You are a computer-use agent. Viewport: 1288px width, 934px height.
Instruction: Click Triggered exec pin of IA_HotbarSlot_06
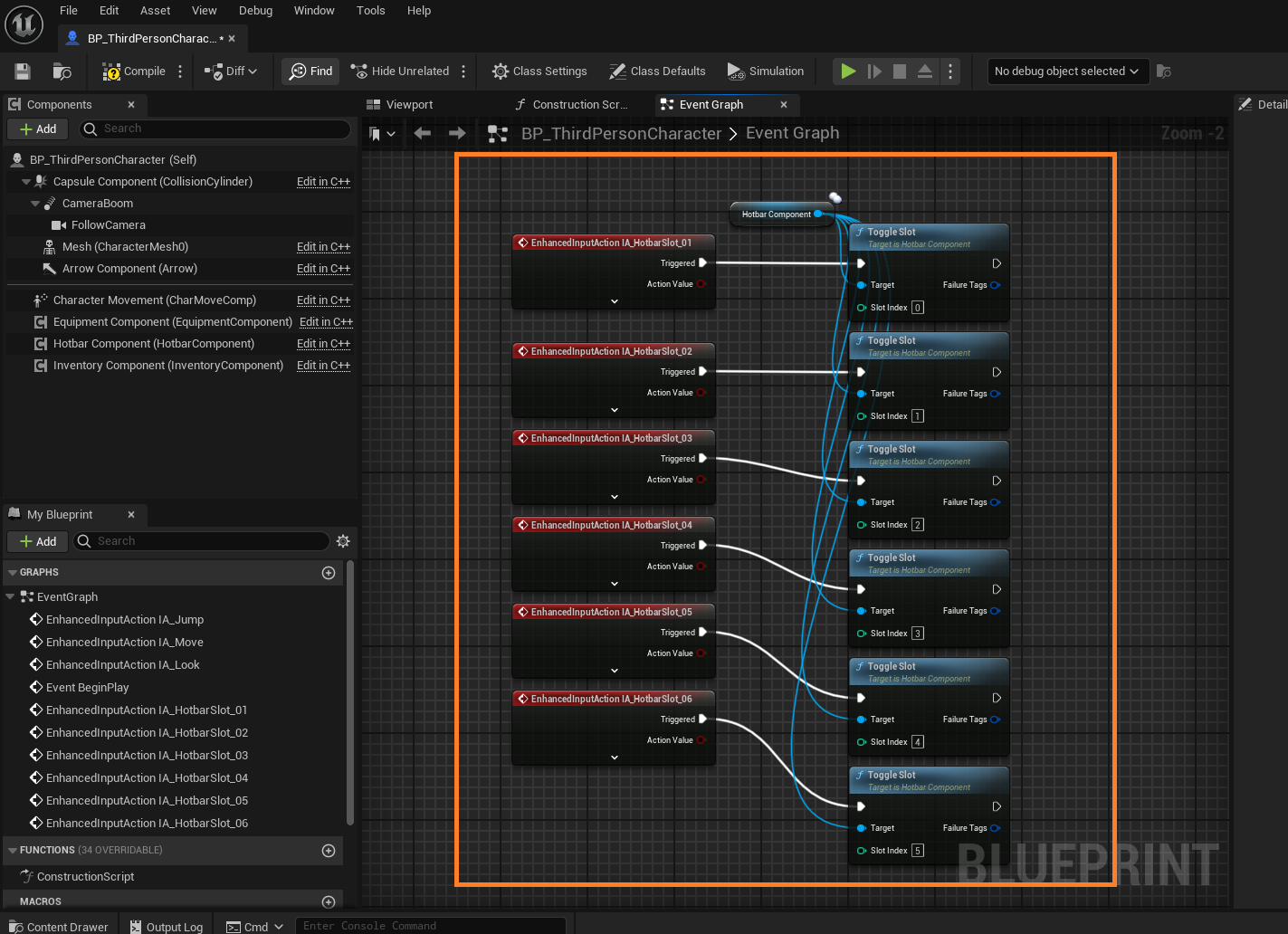coord(703,720)
